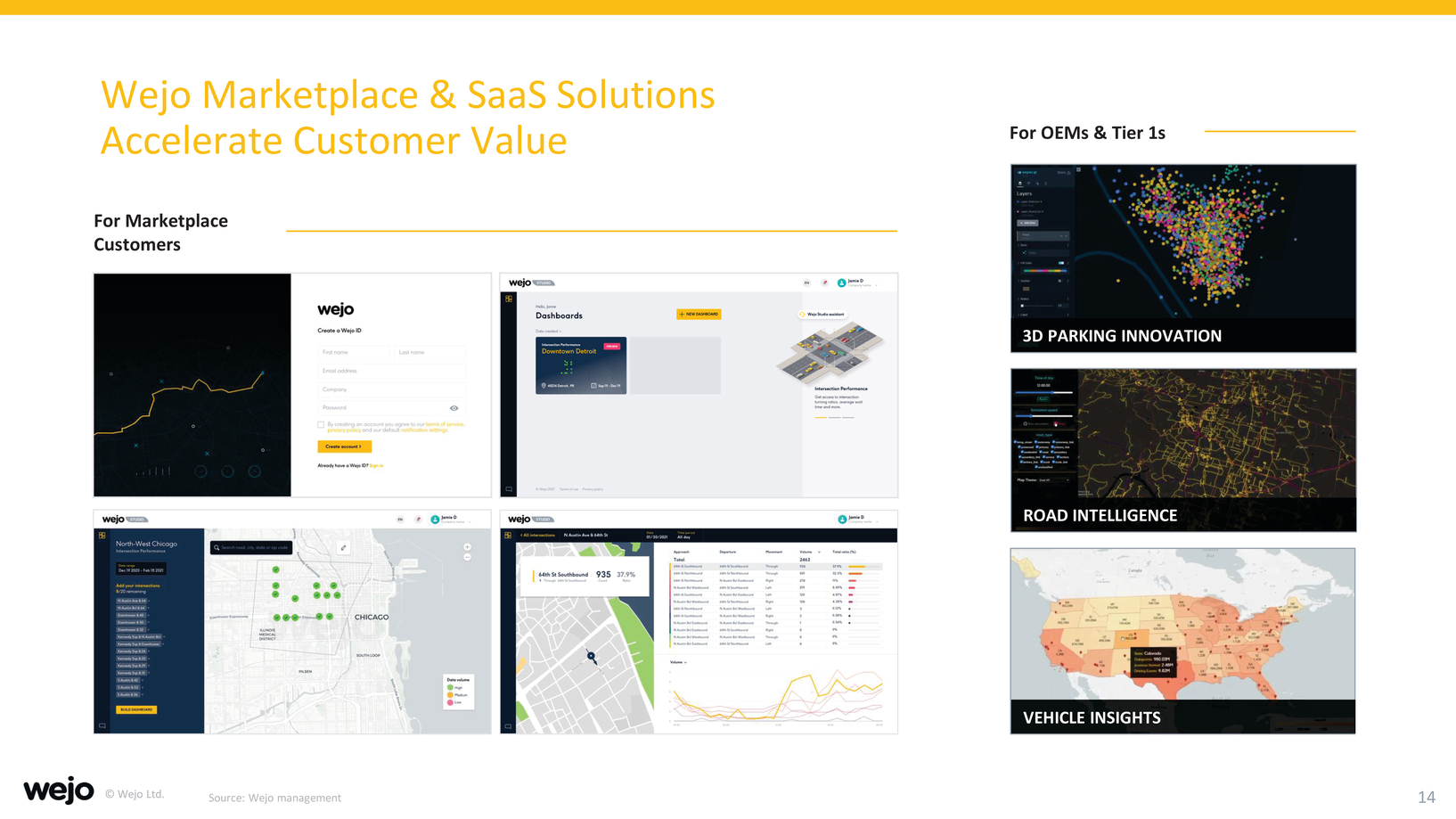
Task: Click the Company field in Wejo ID form
Action: pyautogui.click(x=392, y=389)
